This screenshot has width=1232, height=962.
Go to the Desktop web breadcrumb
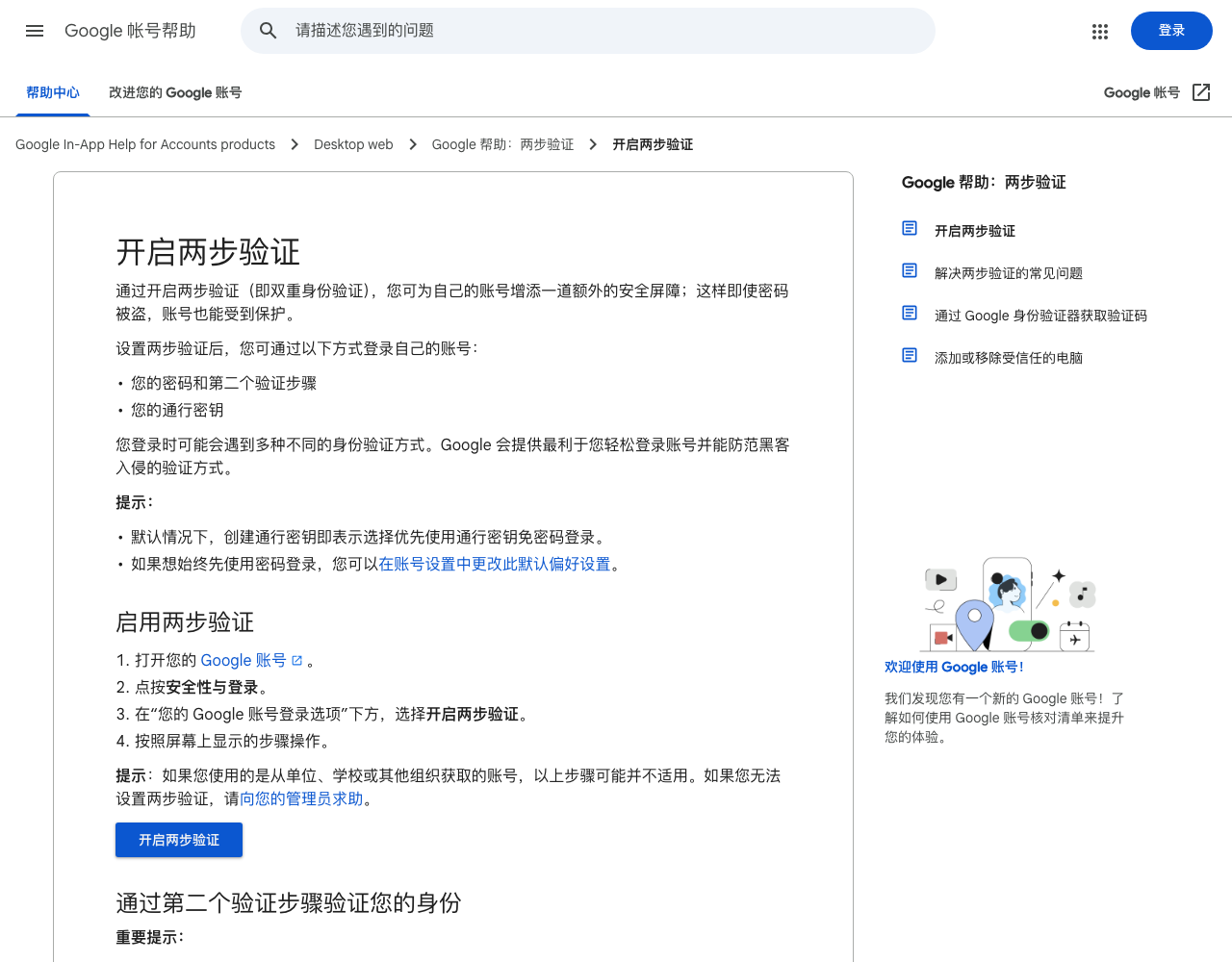click(x=353, y=144)
